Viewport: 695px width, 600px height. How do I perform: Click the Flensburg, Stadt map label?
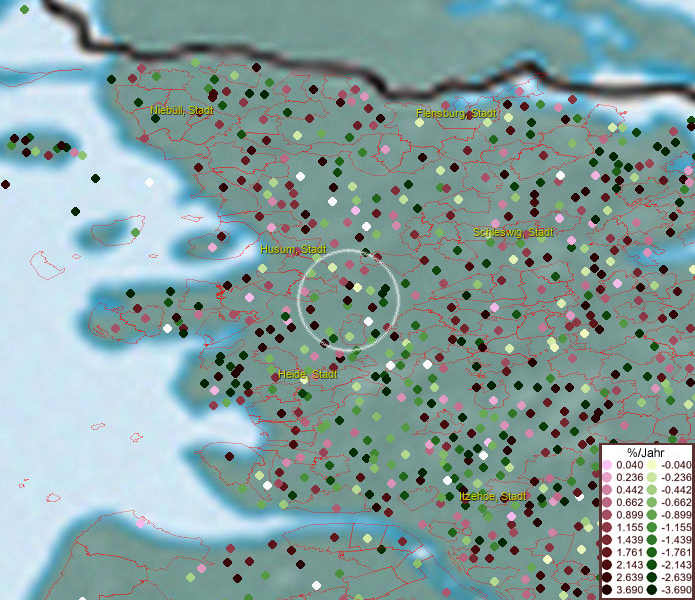click(456, 113)
